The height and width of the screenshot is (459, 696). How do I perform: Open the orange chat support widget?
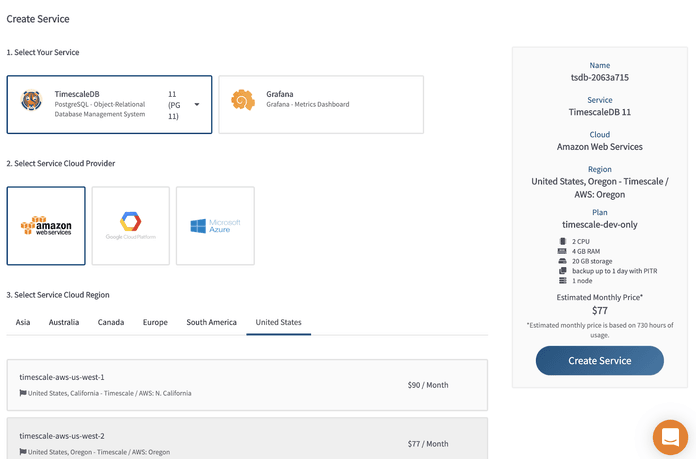pos(670,437)
